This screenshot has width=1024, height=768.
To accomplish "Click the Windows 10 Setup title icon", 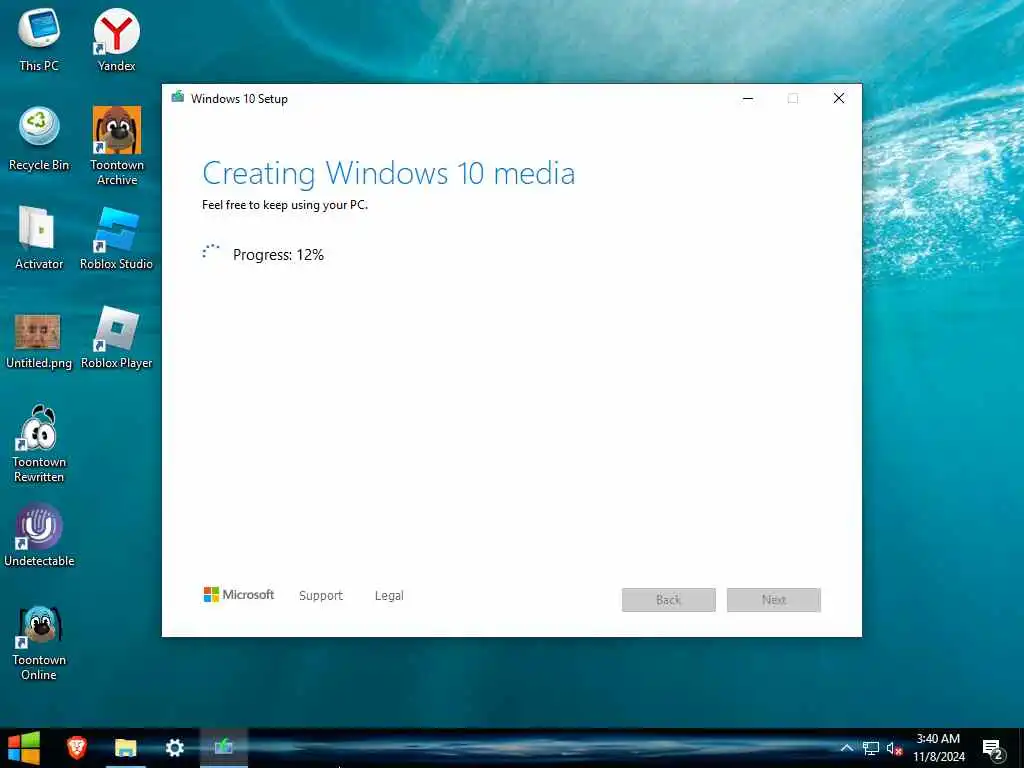I will click(x=178, y=97).
